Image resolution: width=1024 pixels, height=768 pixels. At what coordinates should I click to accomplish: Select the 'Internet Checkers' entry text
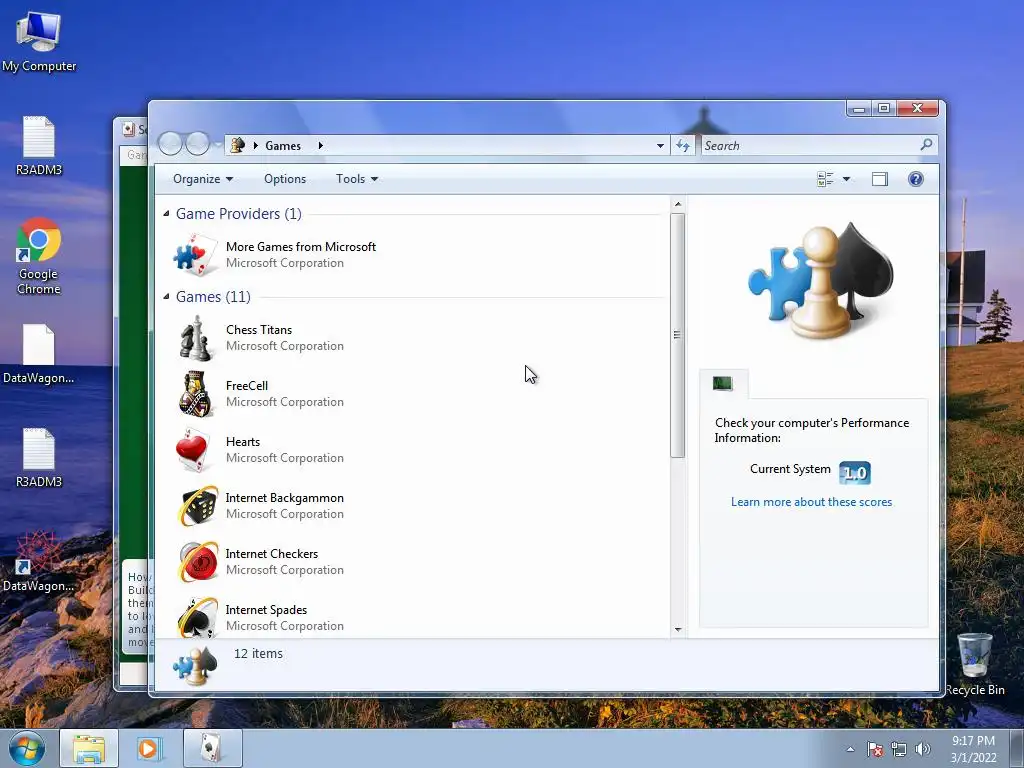point(272,554)
